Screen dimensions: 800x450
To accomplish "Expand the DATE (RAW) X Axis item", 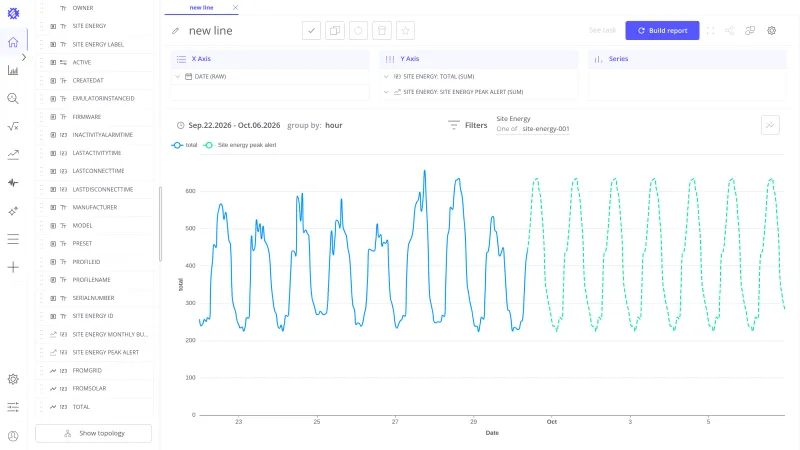I will [177, 77].
